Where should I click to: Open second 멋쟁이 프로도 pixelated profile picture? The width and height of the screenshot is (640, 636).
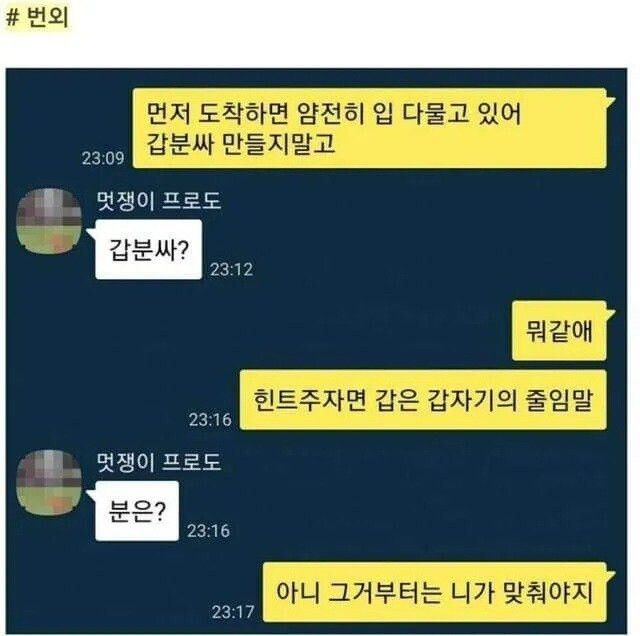point(49,482)
